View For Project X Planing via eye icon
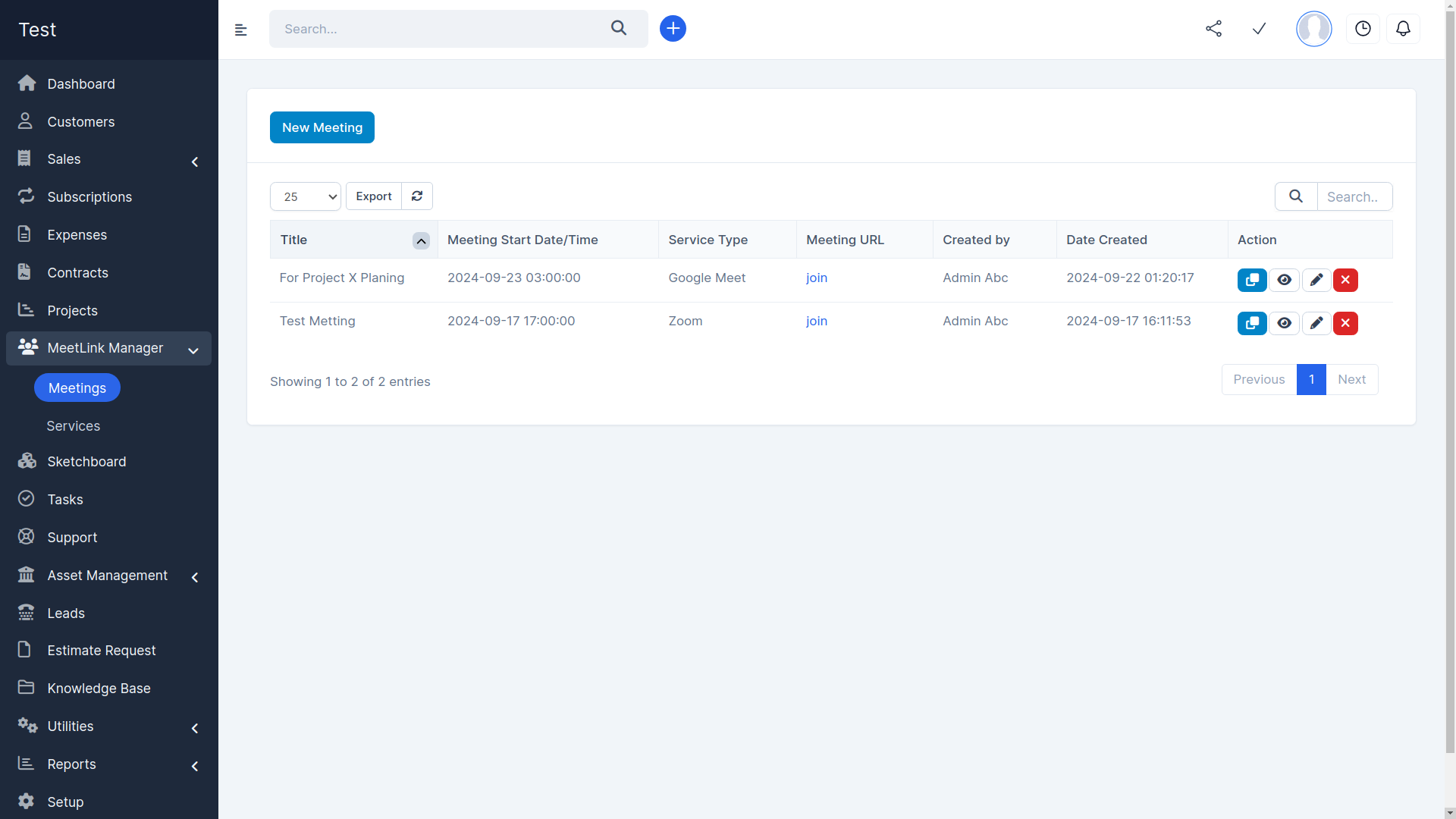1456x819 pixels. pos(1284,280)
